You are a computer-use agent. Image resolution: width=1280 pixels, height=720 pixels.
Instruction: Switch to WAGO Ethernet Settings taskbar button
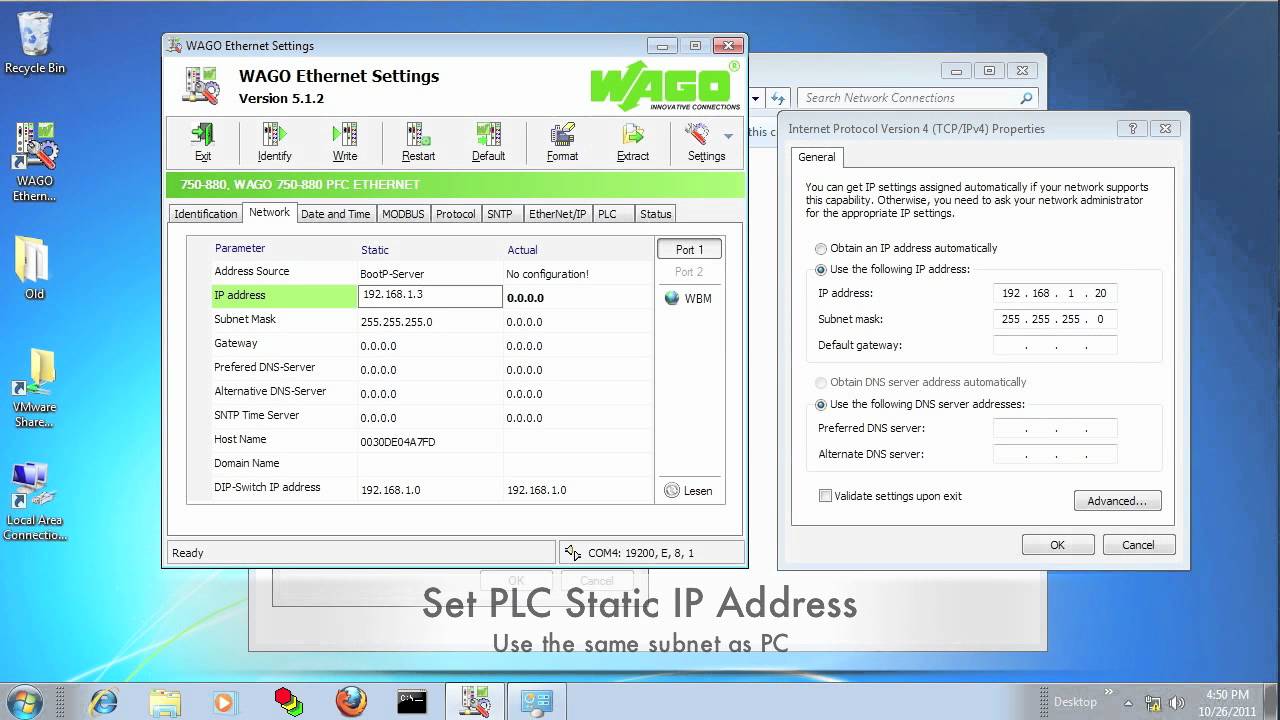click(475, 702)
